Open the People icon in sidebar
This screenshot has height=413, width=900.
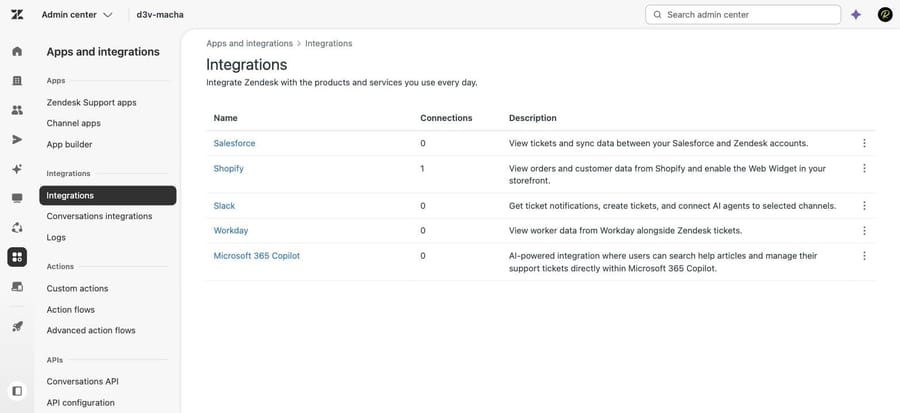(17, 110)
